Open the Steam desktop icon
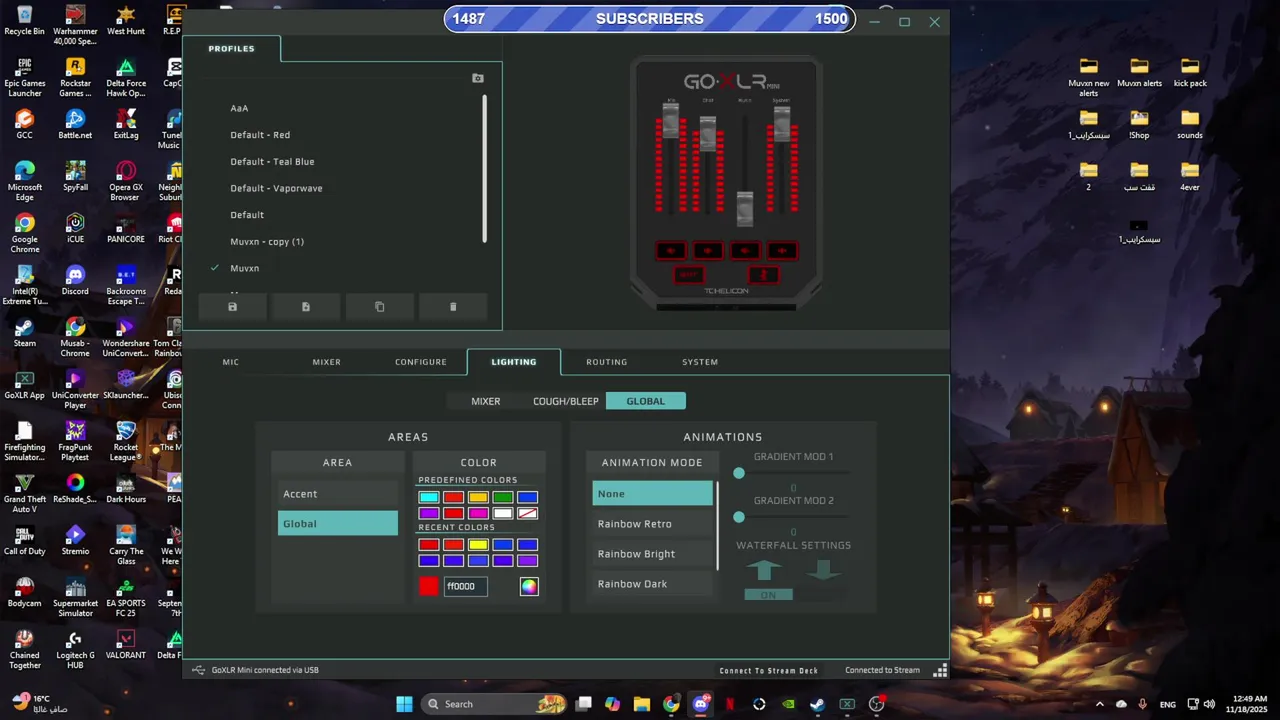This screenshot has height=720, width=1280. coord(25,333)
